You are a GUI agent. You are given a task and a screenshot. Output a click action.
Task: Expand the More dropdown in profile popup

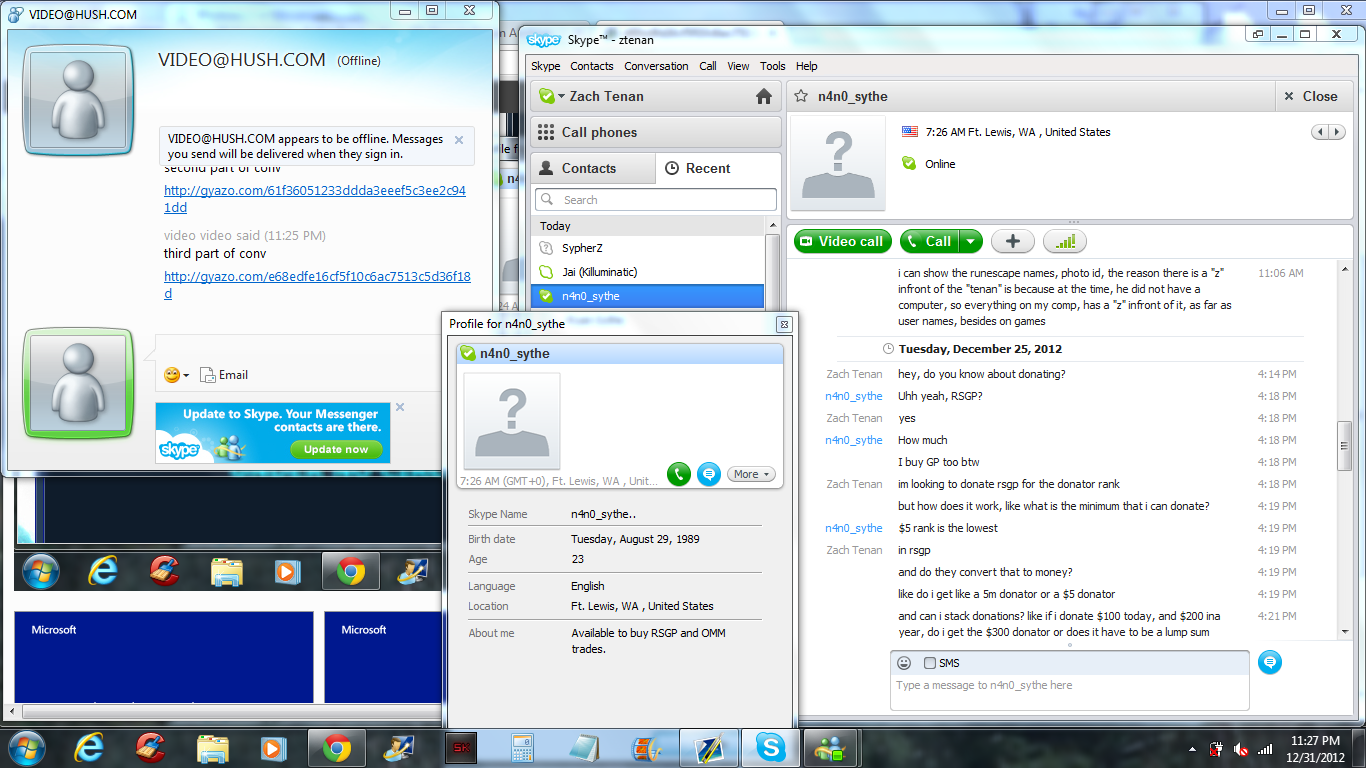[x=751, y=474]
